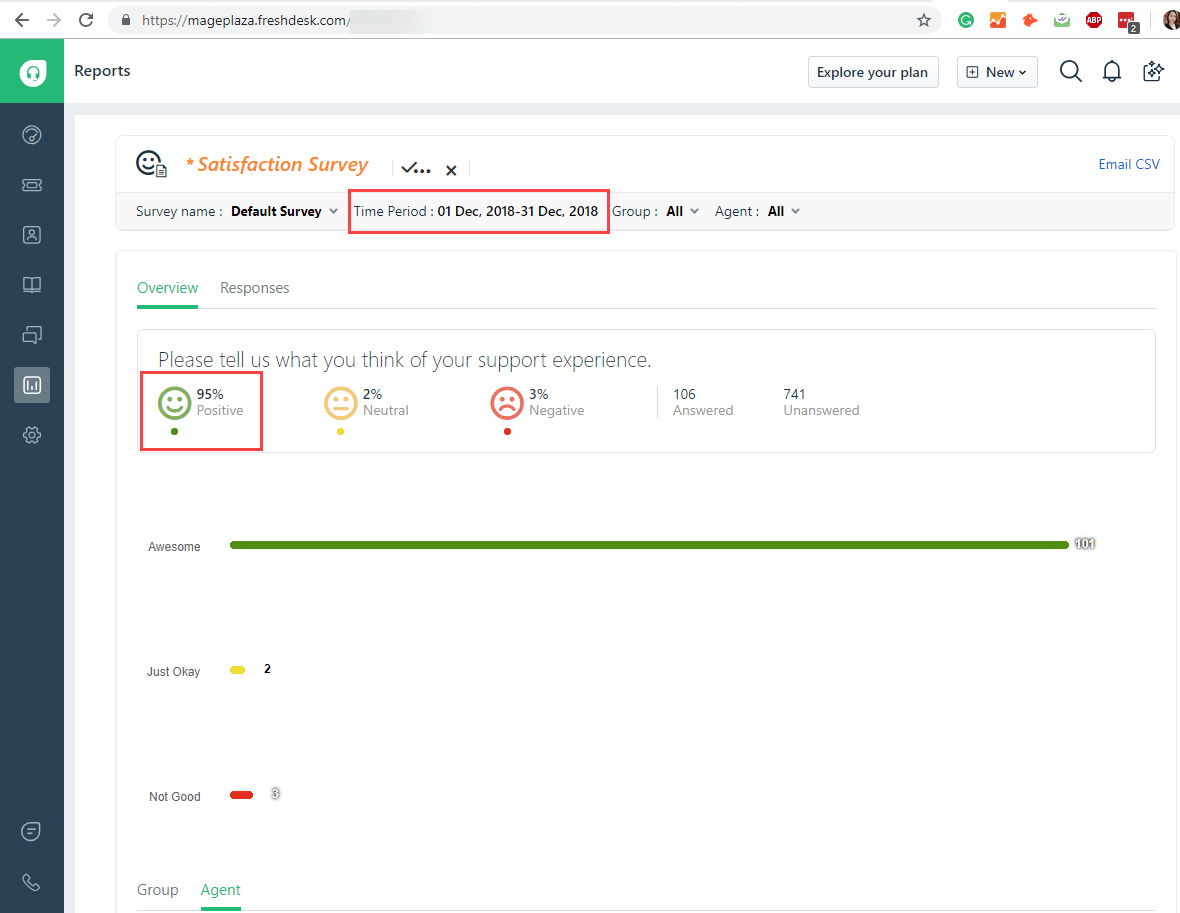The image size is (1180, 913).
Task: Click the satisfaction survey smiley report icon
Action: pyautogui.click(x=151, y=164)
